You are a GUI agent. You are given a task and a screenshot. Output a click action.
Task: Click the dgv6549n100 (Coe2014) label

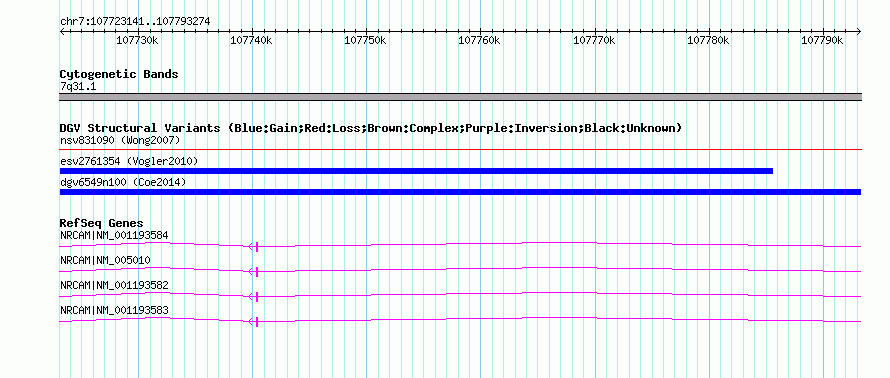pyautogui.click(x=123, y=182)
